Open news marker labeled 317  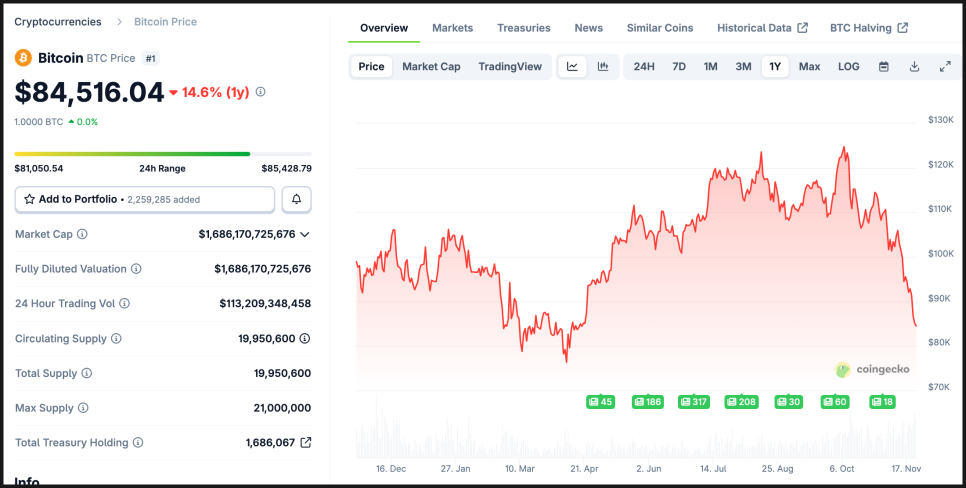(x=693, y=402)
